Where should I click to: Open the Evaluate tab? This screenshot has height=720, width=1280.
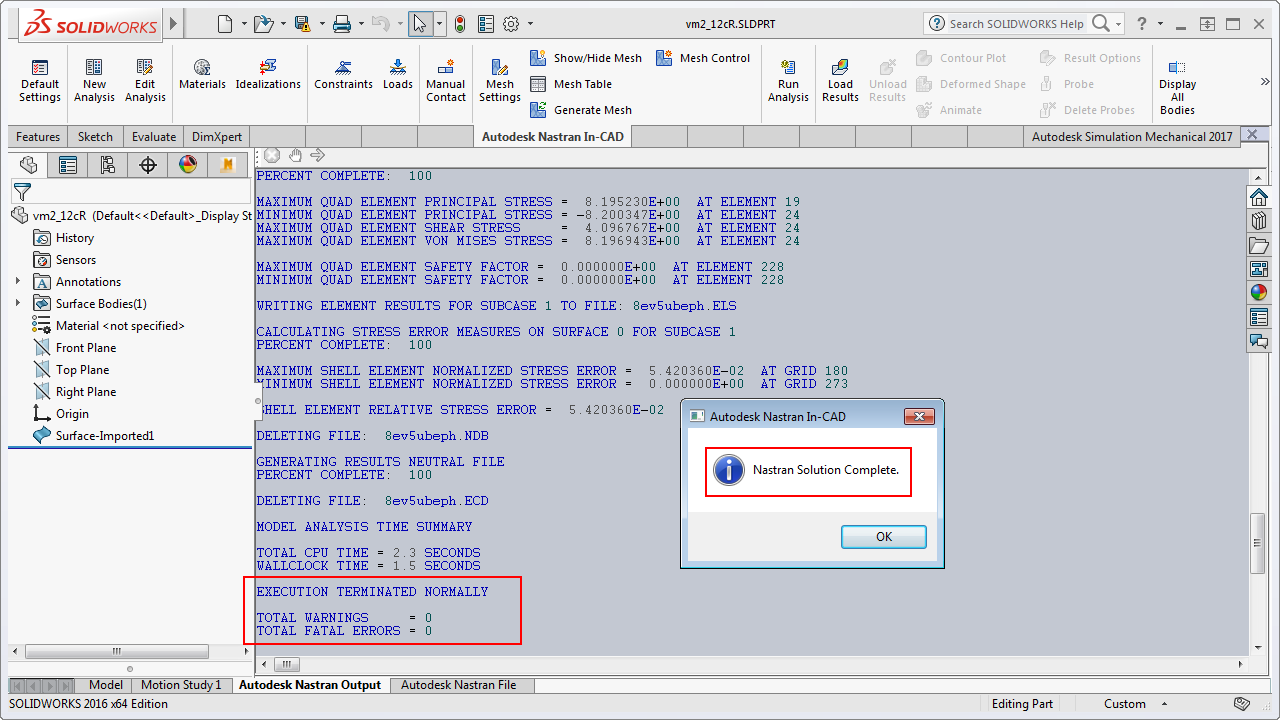(x=154, y=137)
